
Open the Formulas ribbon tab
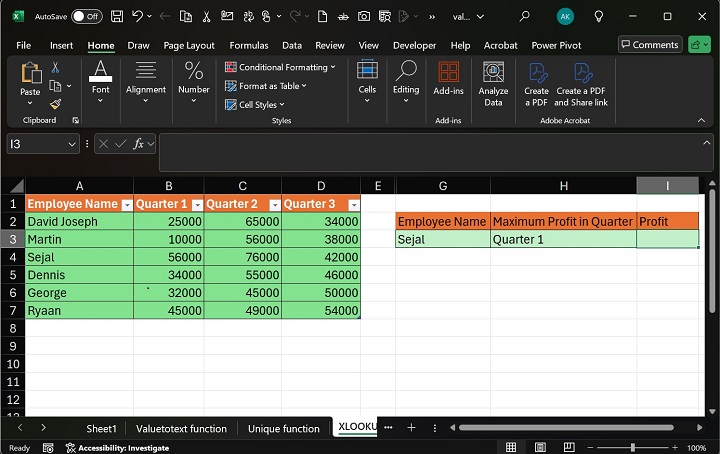pos(248,45)
